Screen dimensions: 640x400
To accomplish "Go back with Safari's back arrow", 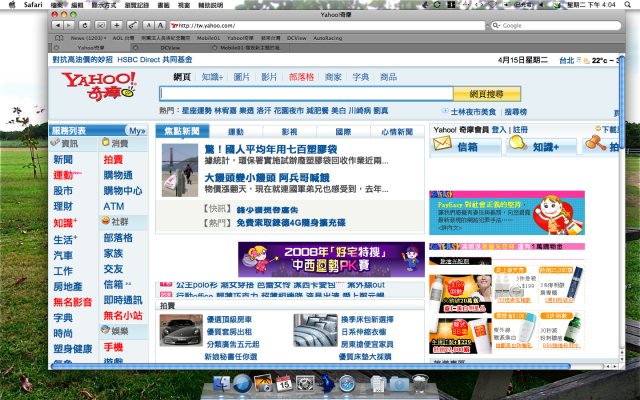I will [x=58, y=25].
